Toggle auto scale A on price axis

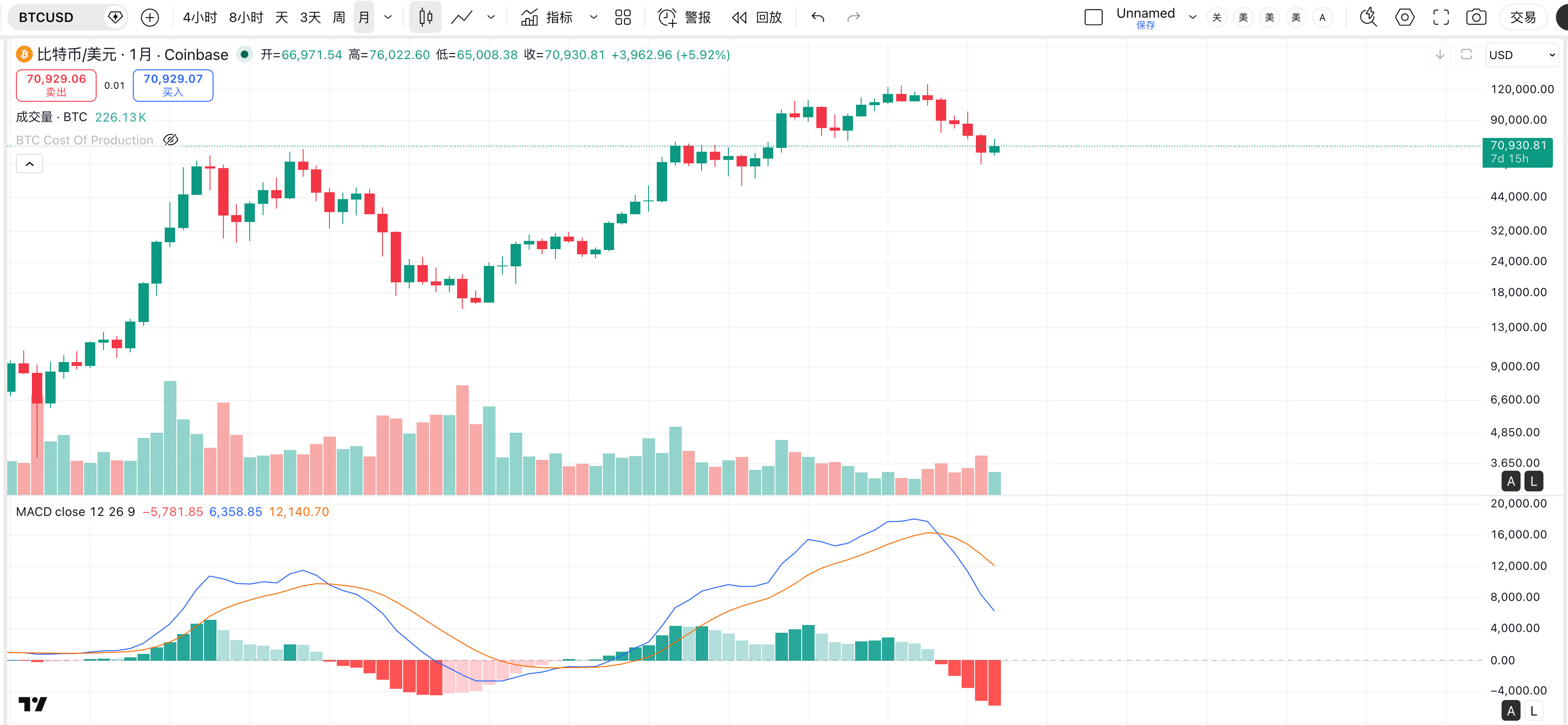click(x=1511, y=481)
